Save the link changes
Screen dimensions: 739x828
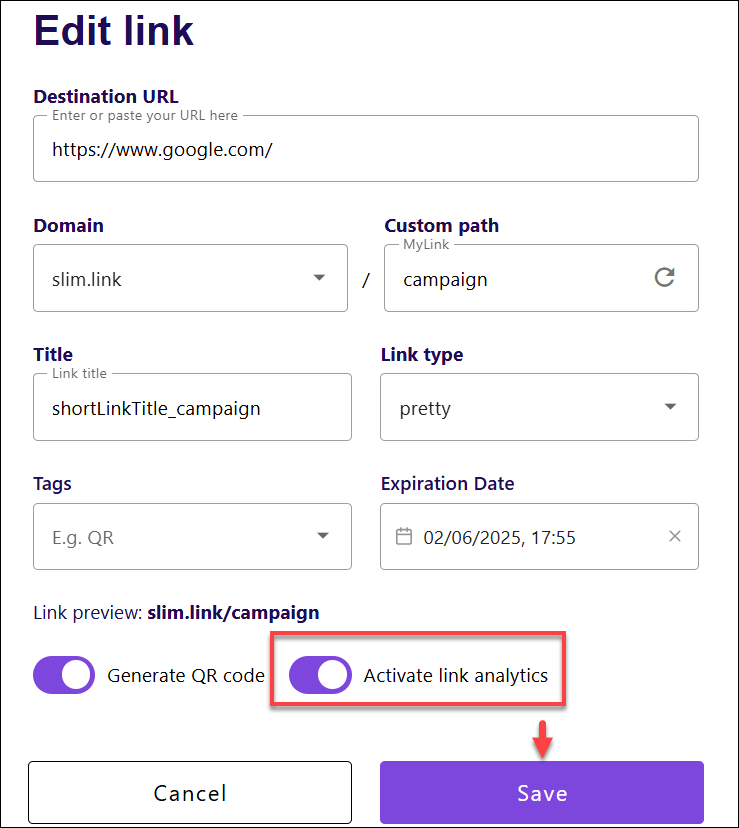click(x=542, y=793)
